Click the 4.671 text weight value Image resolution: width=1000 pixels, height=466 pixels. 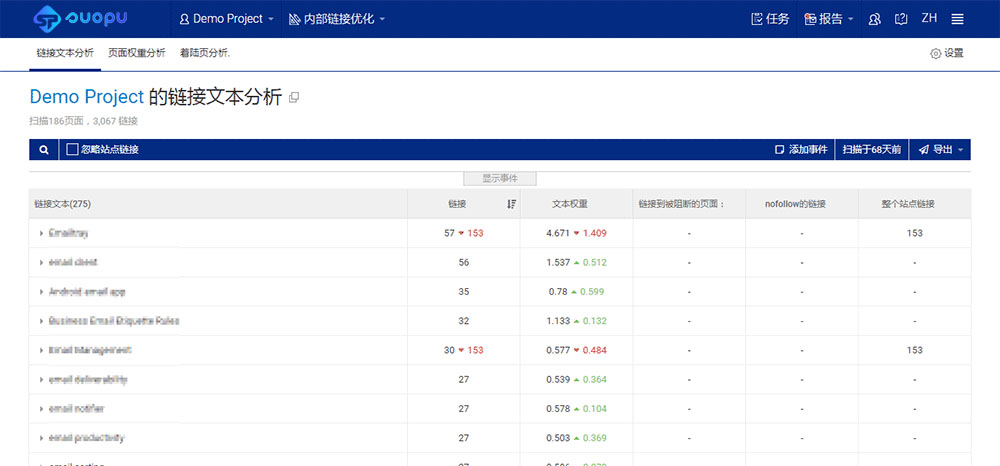558,233
